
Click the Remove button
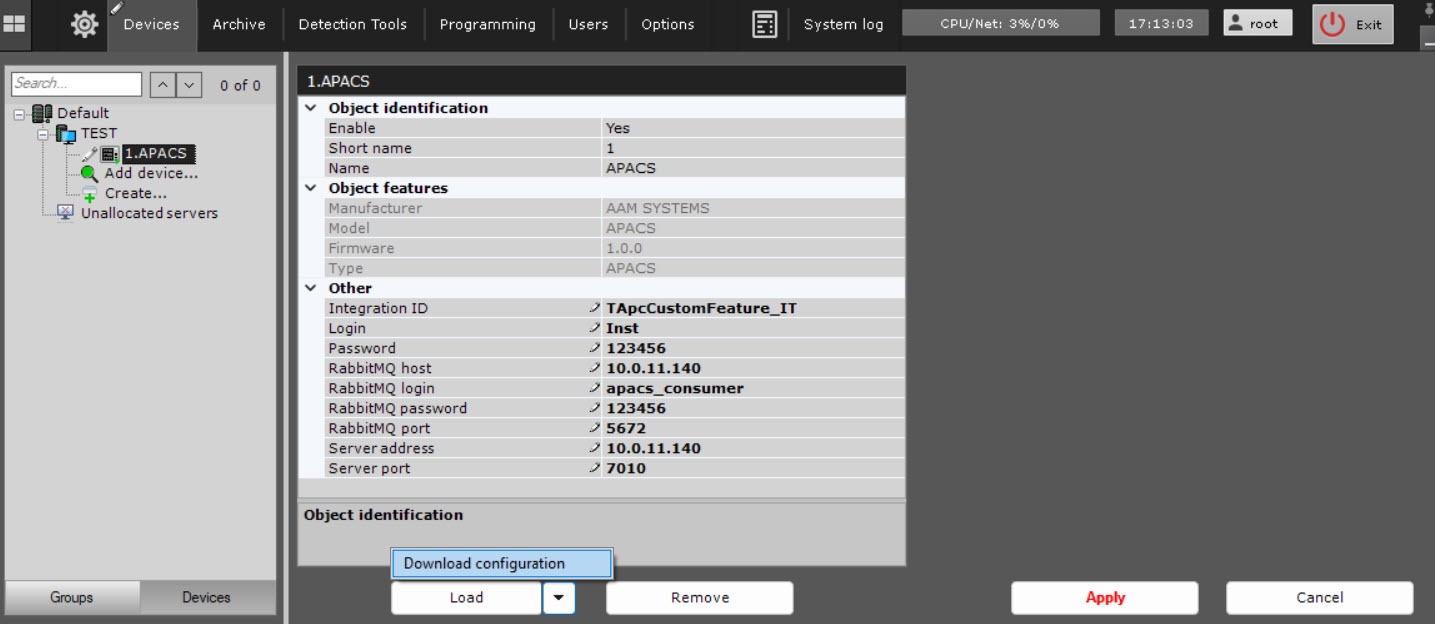point(699,598)
